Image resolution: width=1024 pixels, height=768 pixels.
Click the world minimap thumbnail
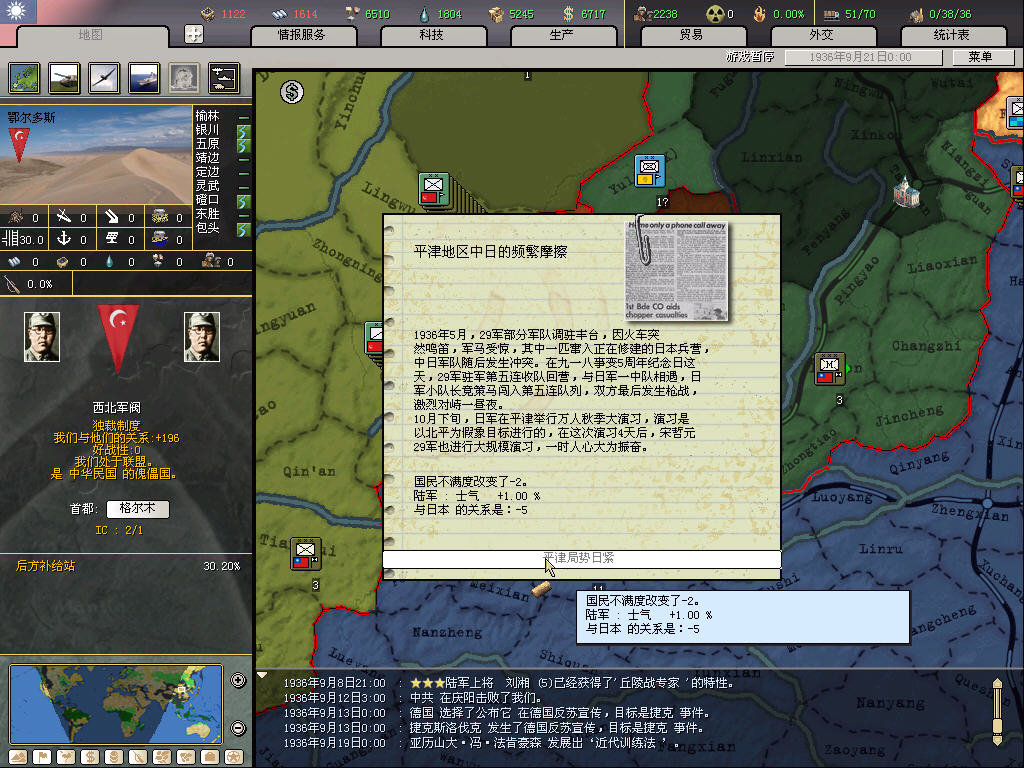[x=117, y=703]
